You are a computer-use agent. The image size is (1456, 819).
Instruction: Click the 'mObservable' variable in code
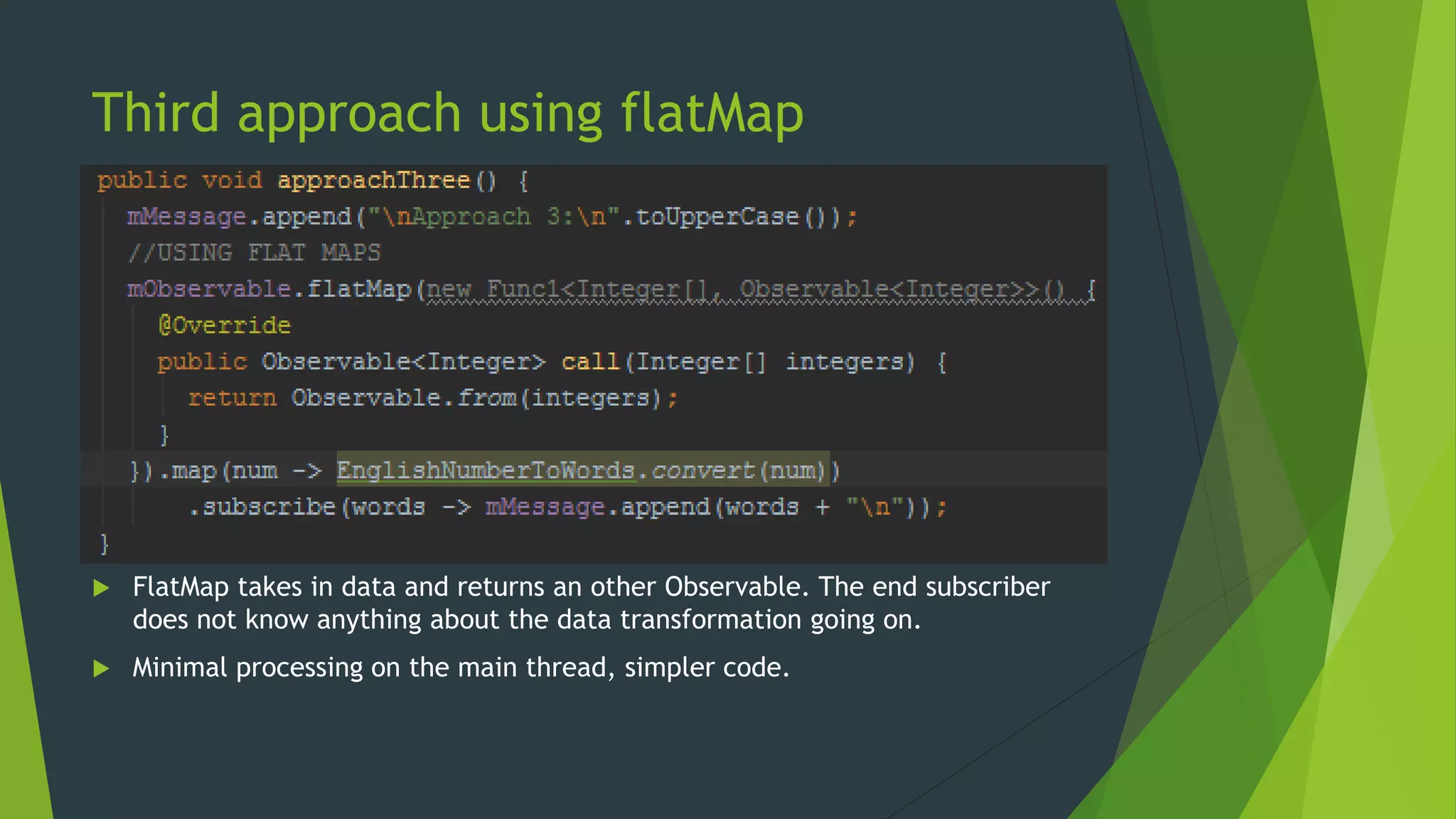tap(209, 289)
